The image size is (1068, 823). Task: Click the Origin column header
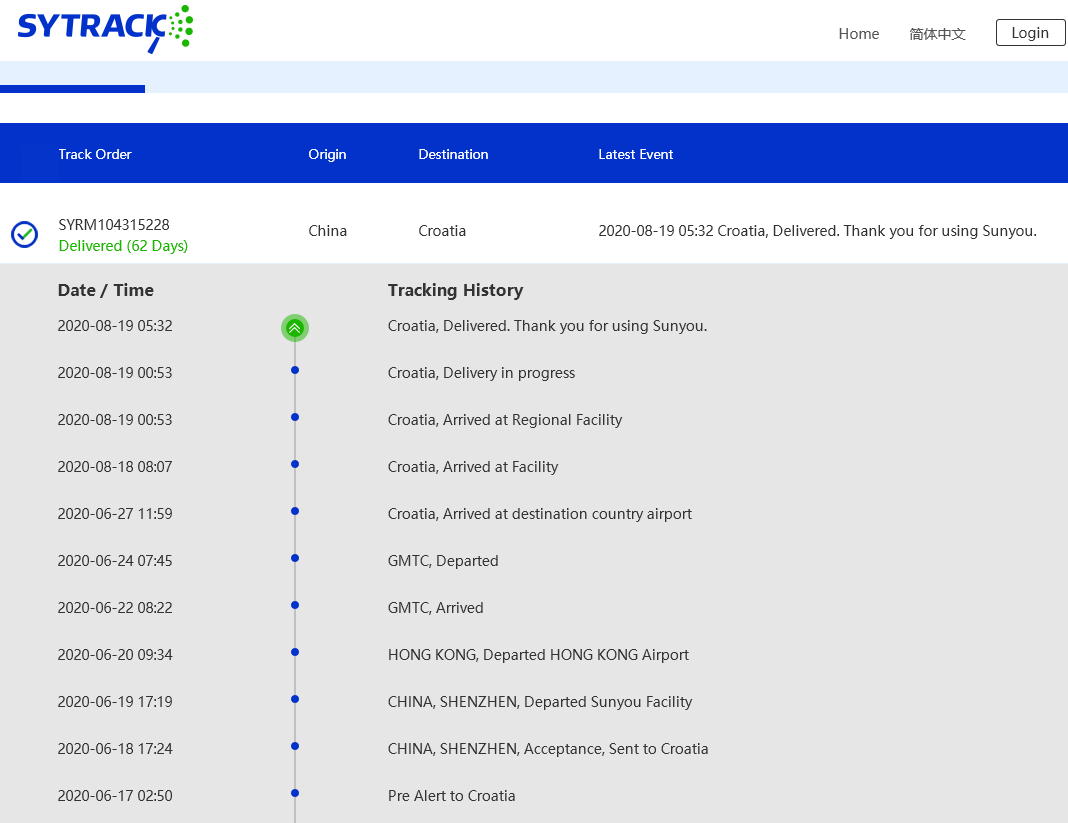coord(327,154)
